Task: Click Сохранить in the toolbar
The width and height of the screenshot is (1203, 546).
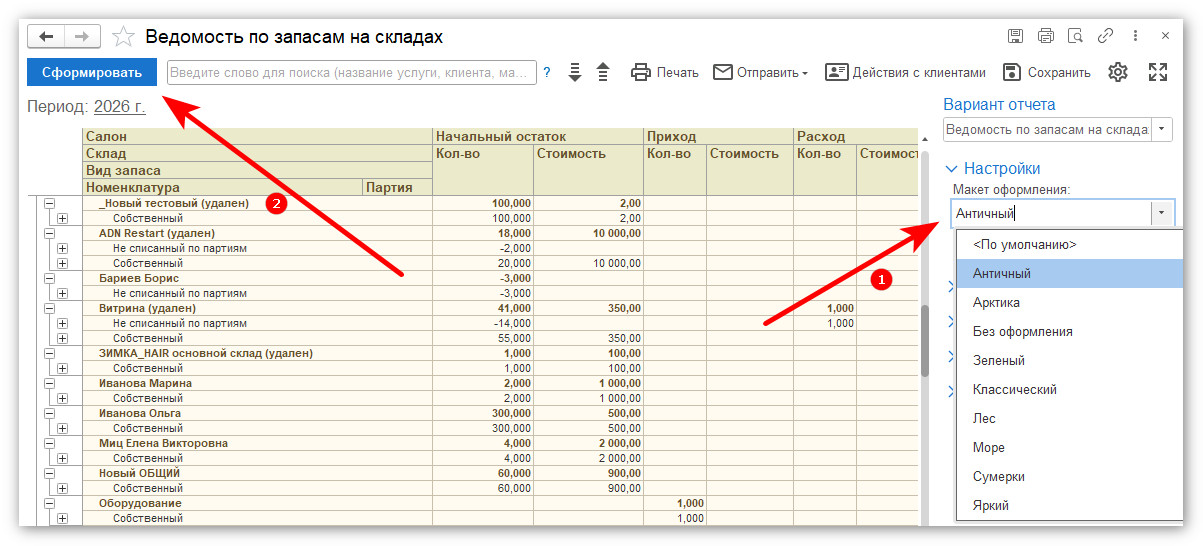Action: pyautogui.click(x=1046, y=72)
